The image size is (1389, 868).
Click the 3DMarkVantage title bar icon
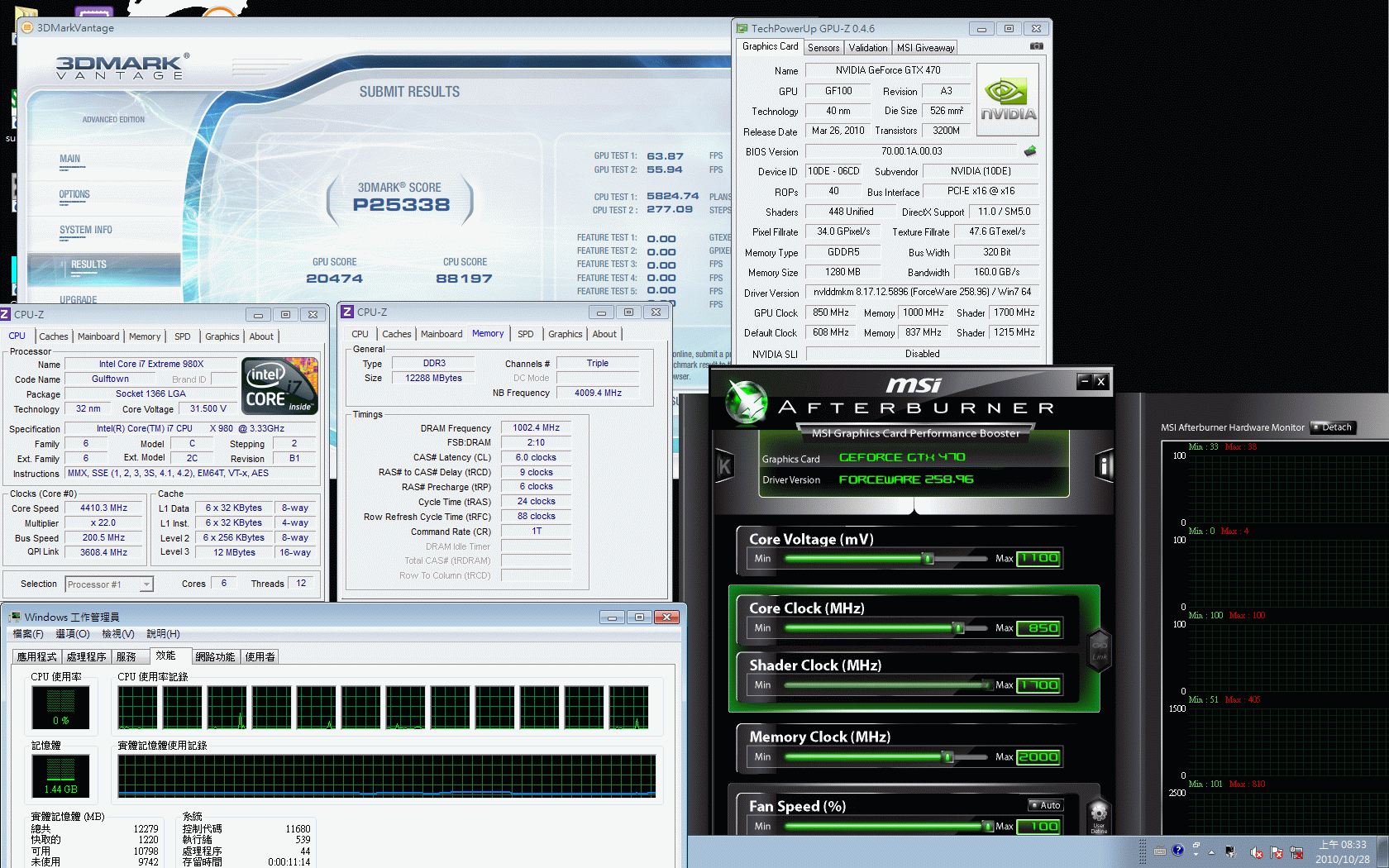coord(27,27)
